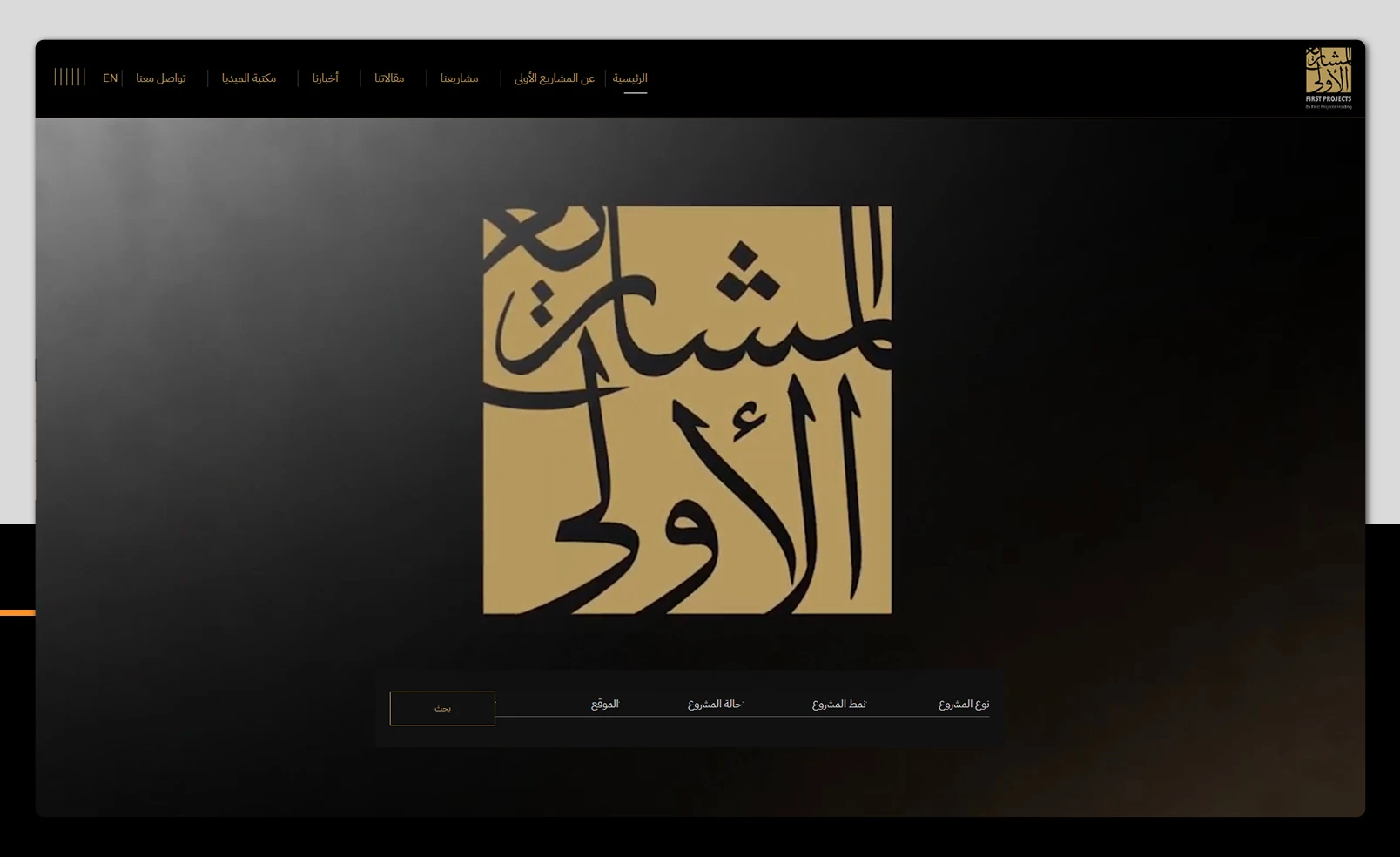Open مشاريعنا from the navigation
This screenshot has width=1400, height=857.
click(460, 78)
